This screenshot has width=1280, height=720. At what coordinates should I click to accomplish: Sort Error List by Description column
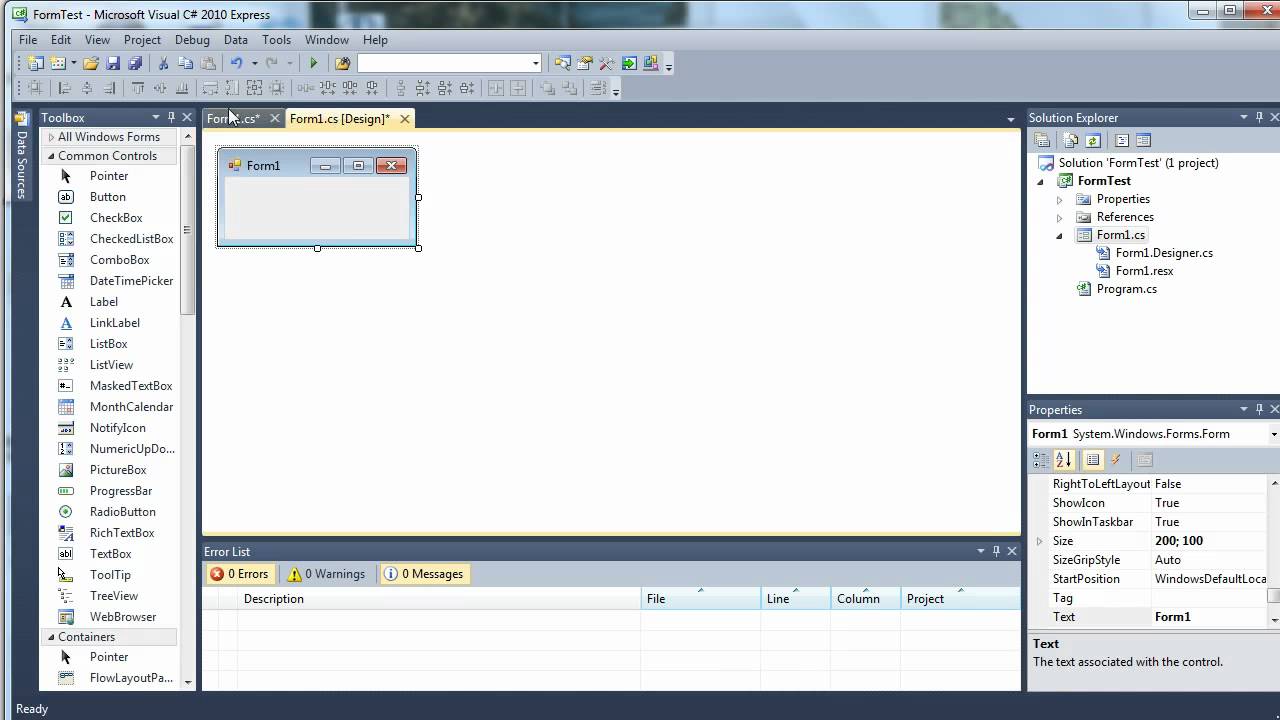coord(439,599)
